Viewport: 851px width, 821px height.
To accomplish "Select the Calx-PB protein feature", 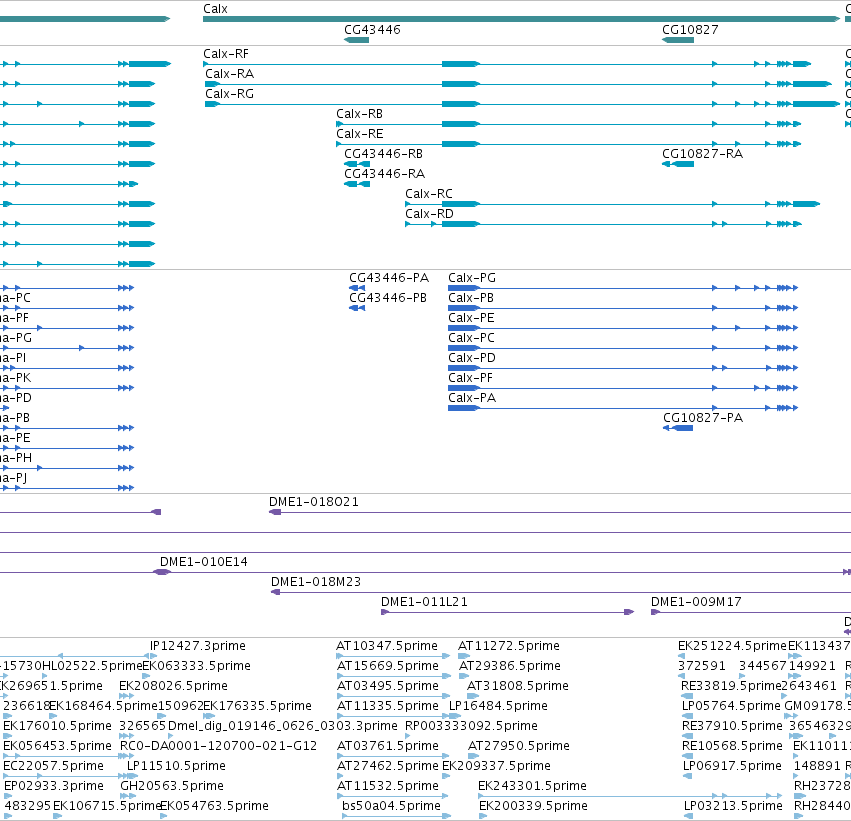I will point(623,308).
